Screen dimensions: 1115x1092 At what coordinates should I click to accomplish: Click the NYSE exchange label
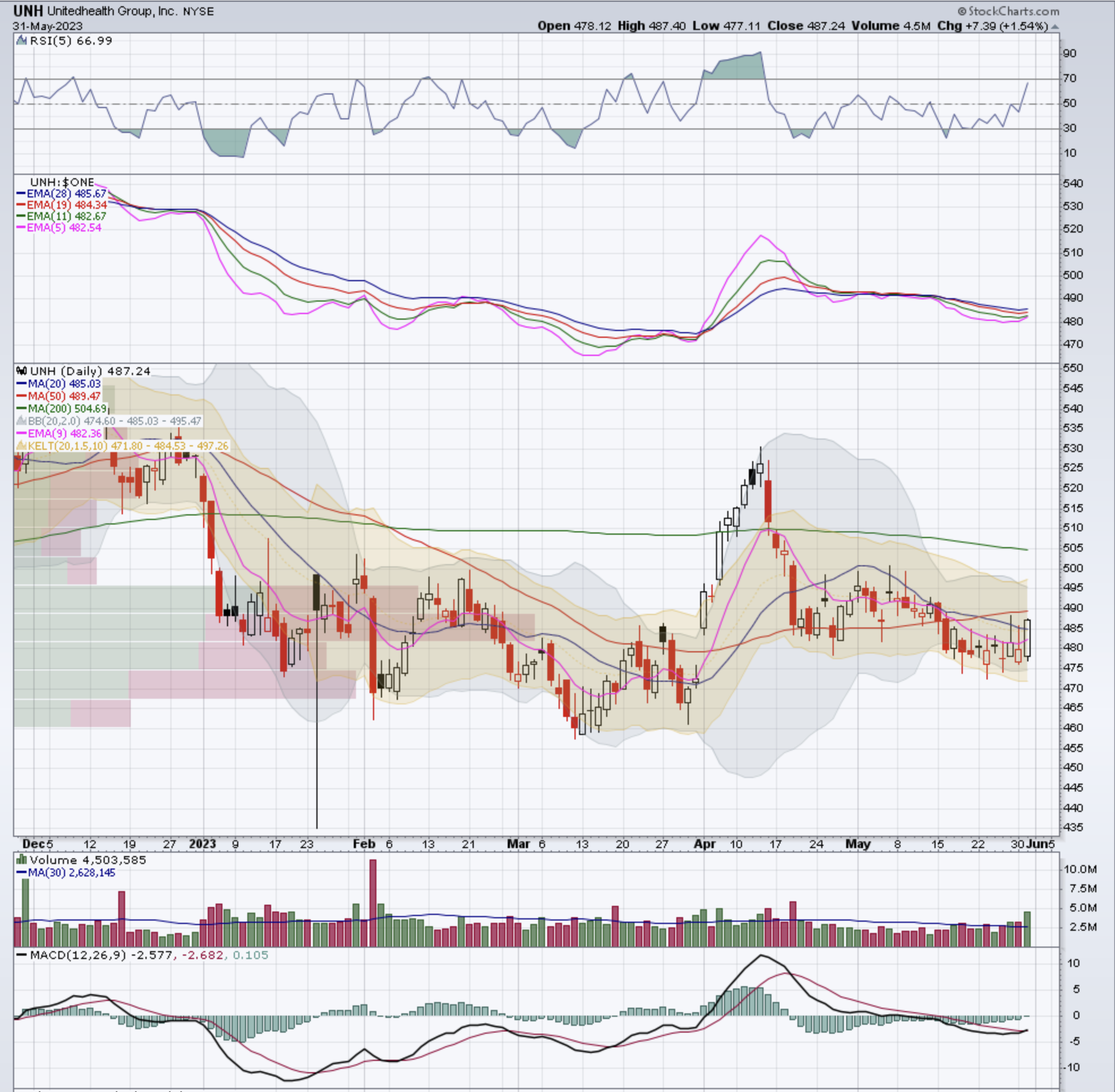pyautogui.click(x=198, y=11)
